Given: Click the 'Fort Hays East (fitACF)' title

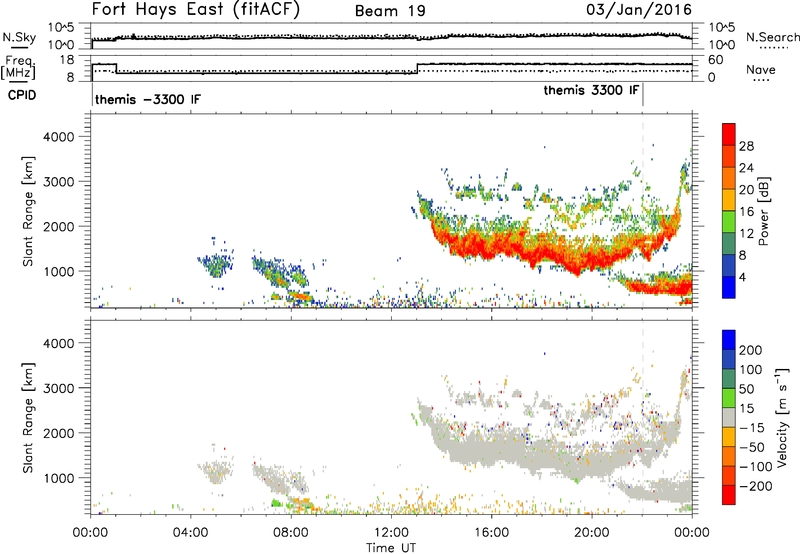Looking at the screenshot, I should click(x=196, y=9).
